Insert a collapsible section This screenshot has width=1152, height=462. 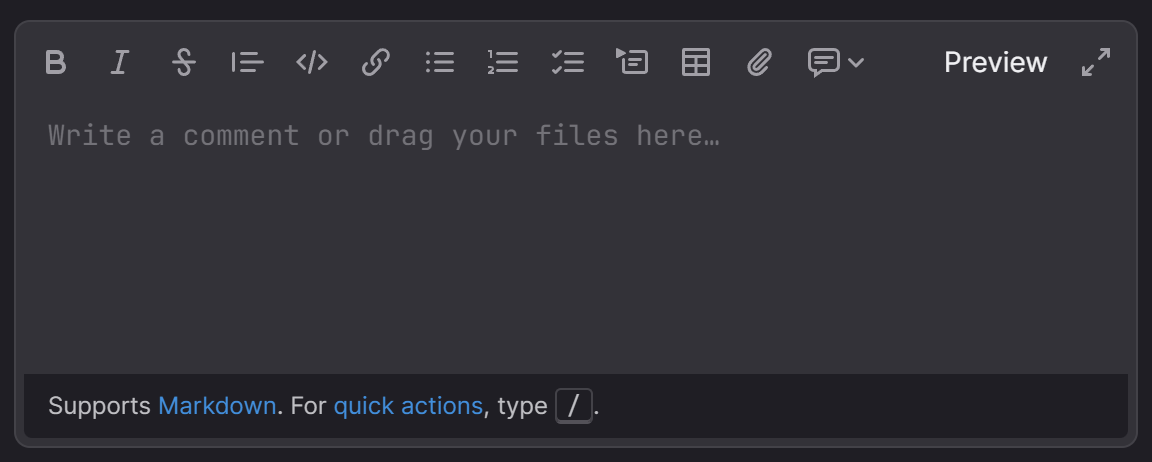click(x=632, y=63)
